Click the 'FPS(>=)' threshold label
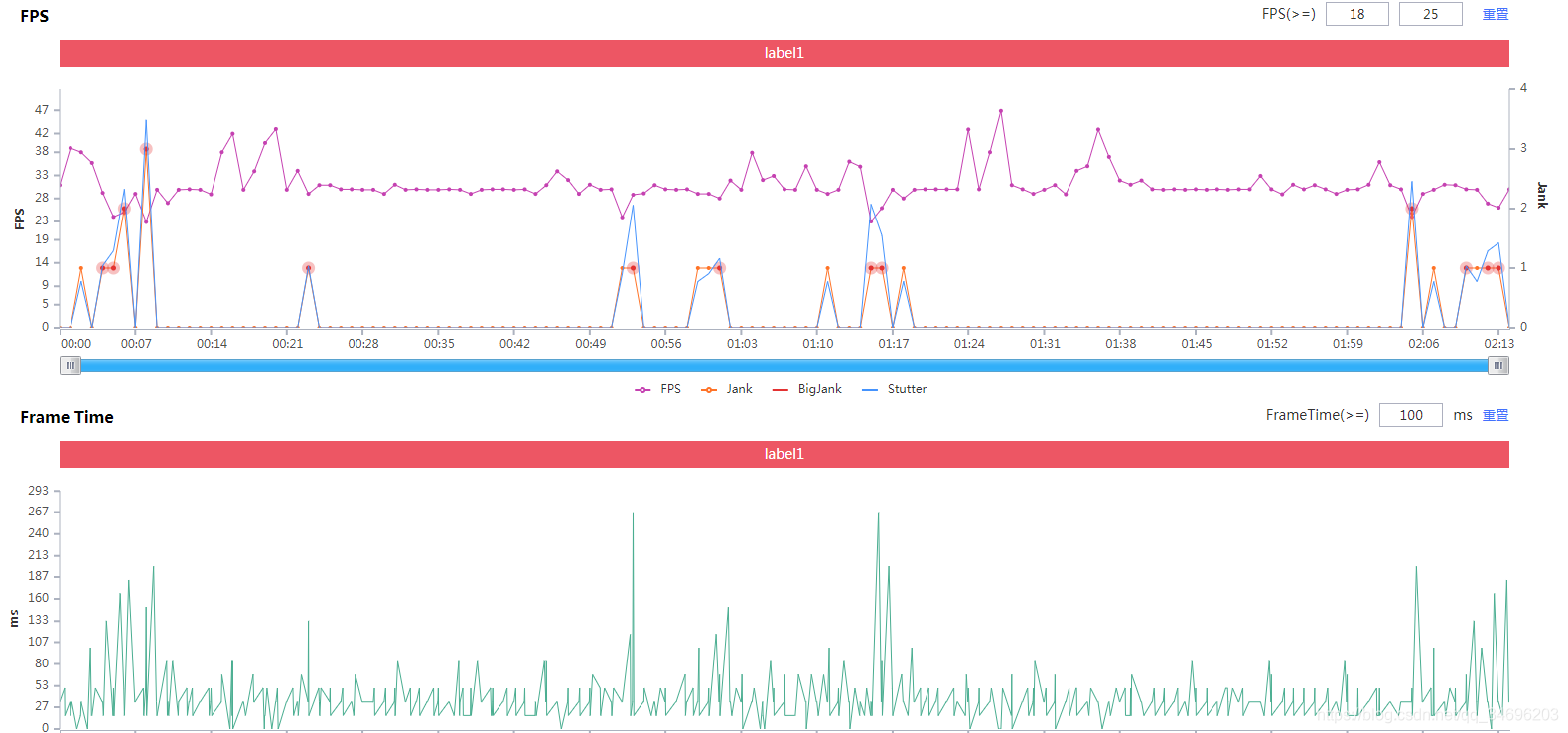The height and width of the screenshot is (733, 1568). click(x=1289, y=14)
